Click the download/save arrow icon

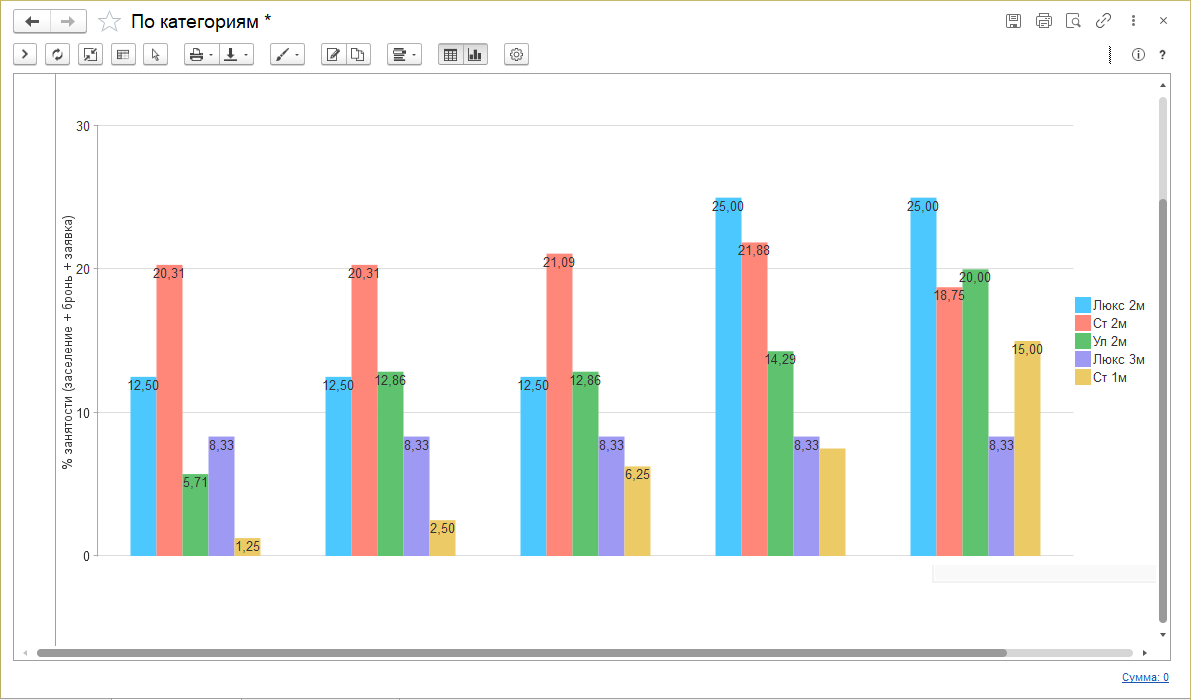(x=231, y=55)
